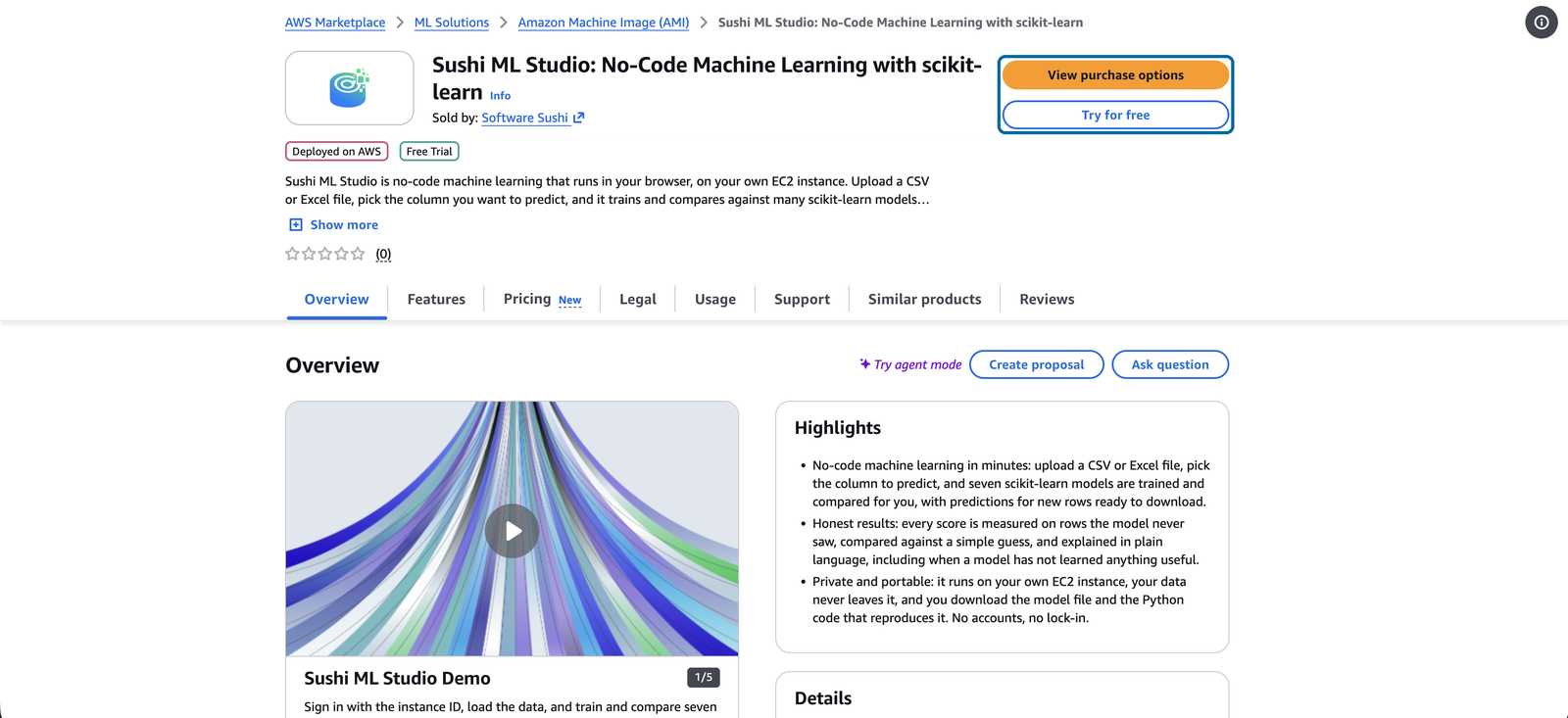
Task: Open the Pricing tab
Action: coord(527,299)
